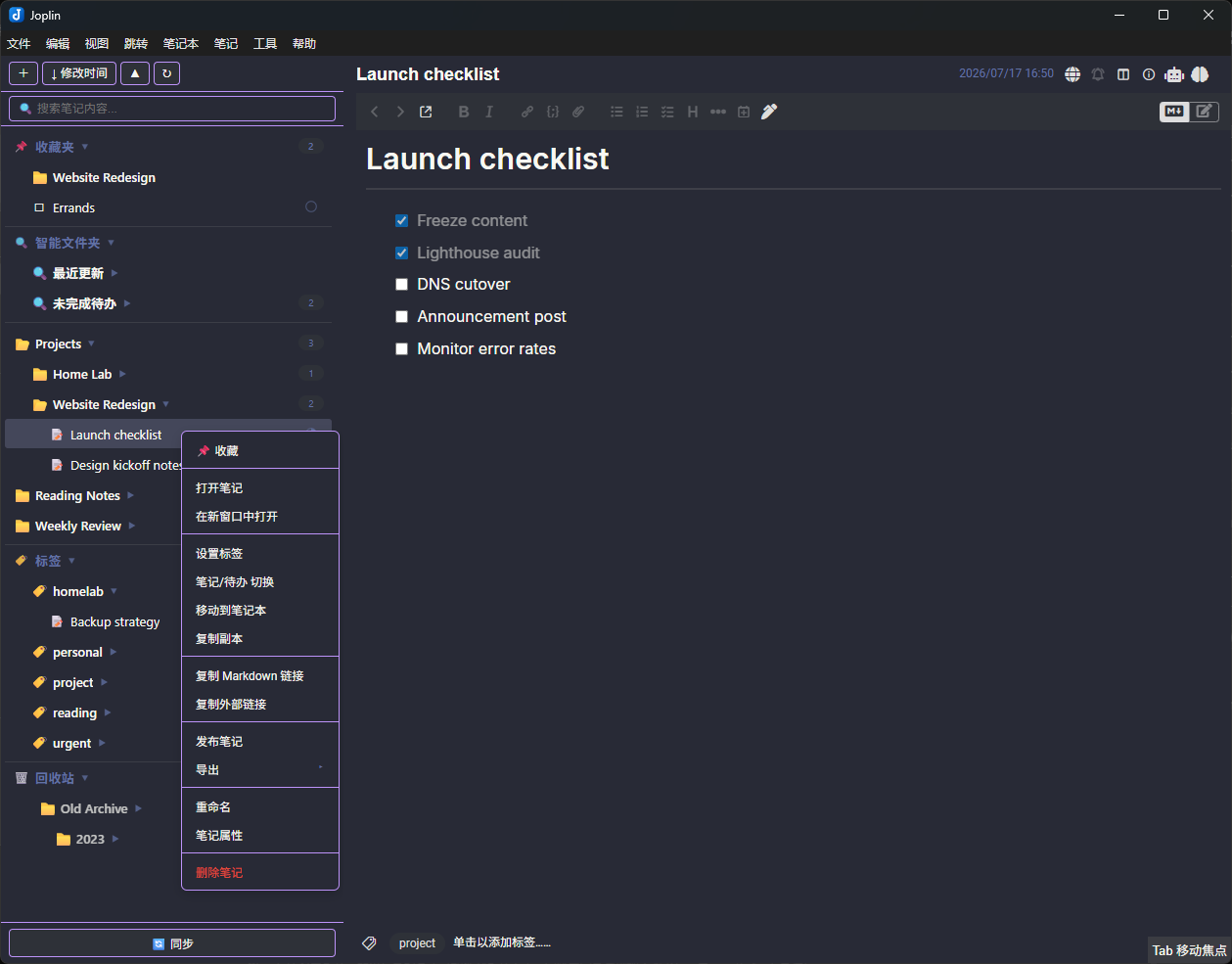1232x964 pixels.
Task: Click the 同步 button
Action: pyautogui.click(x=172, y=943)
